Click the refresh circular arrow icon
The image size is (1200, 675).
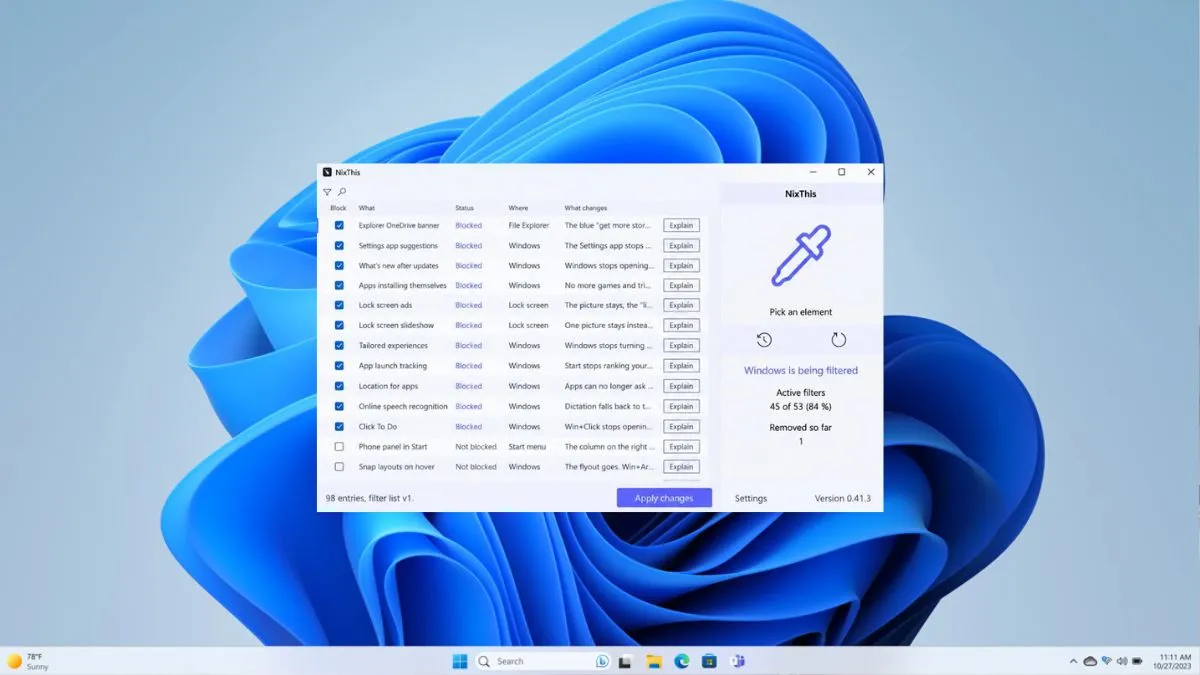coord(838,340)
